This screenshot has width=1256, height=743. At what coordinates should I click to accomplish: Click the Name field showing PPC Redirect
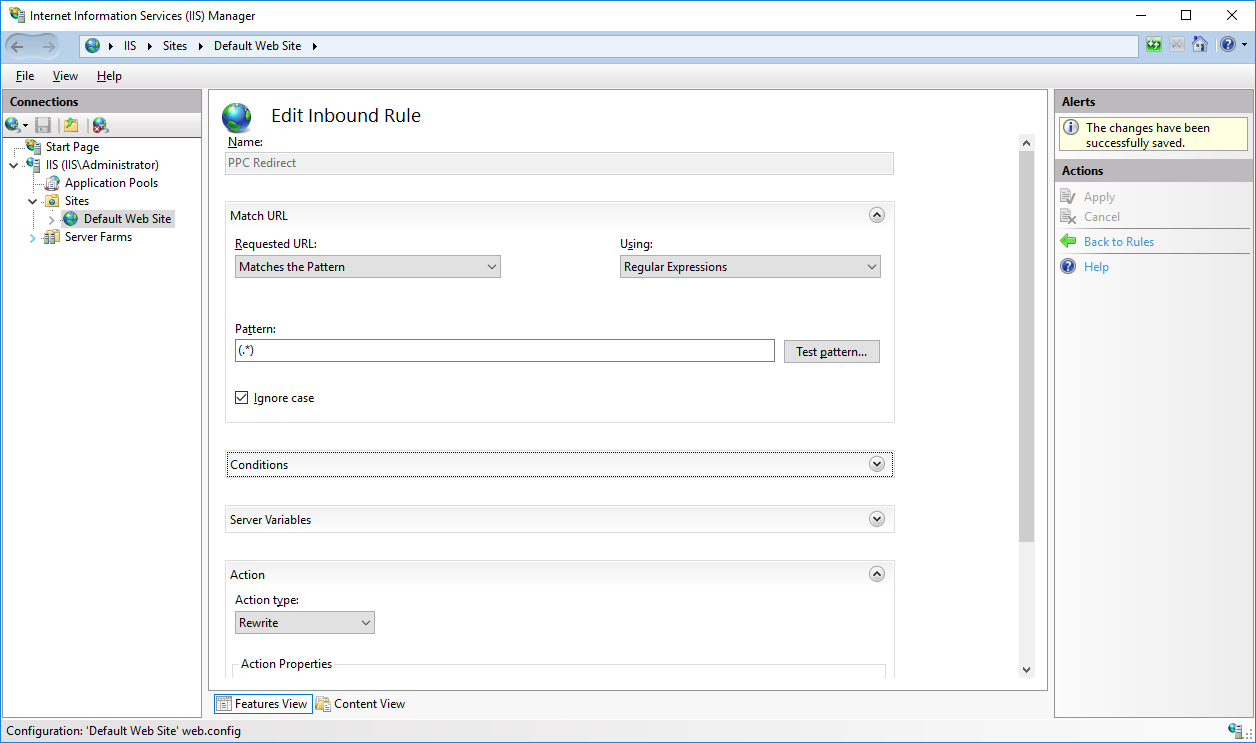pos(560,163)
